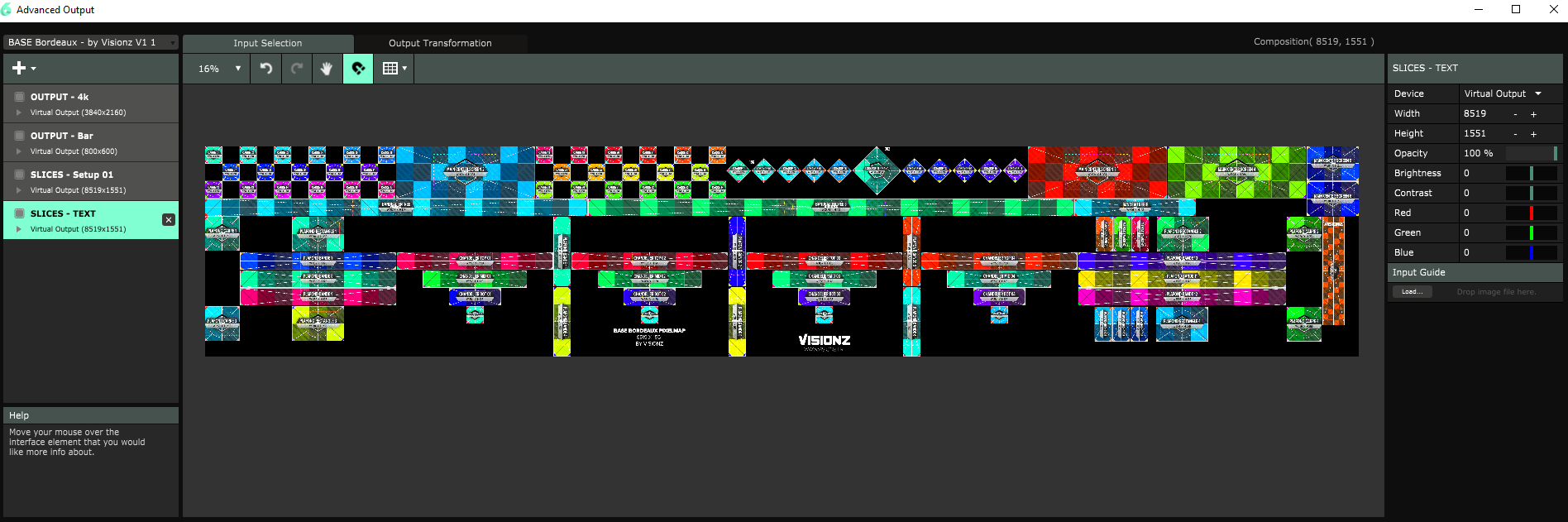Open the Device Virtual Output dropdown
The width and height of the screenshot is (1568, 522).
click(1503, 93)
